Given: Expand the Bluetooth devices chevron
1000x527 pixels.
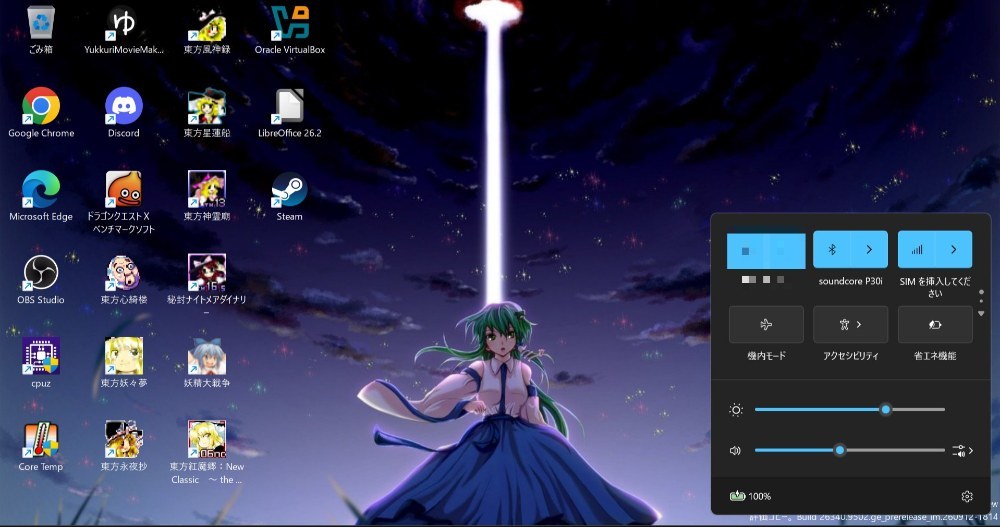Looking at the screenshot, I should coord(869,249).
